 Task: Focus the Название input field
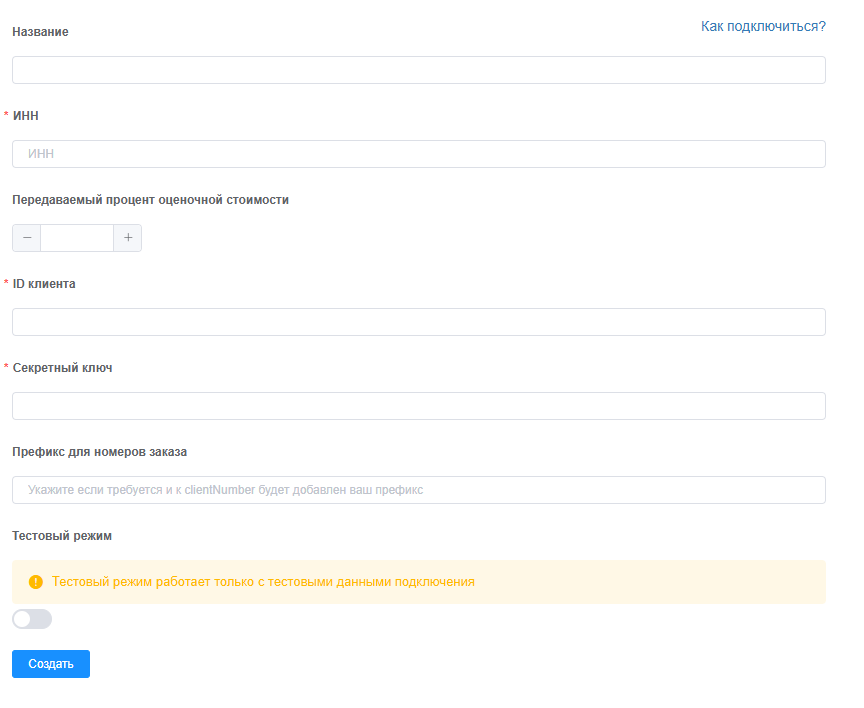pyautogui.click(x=418, y=70)
